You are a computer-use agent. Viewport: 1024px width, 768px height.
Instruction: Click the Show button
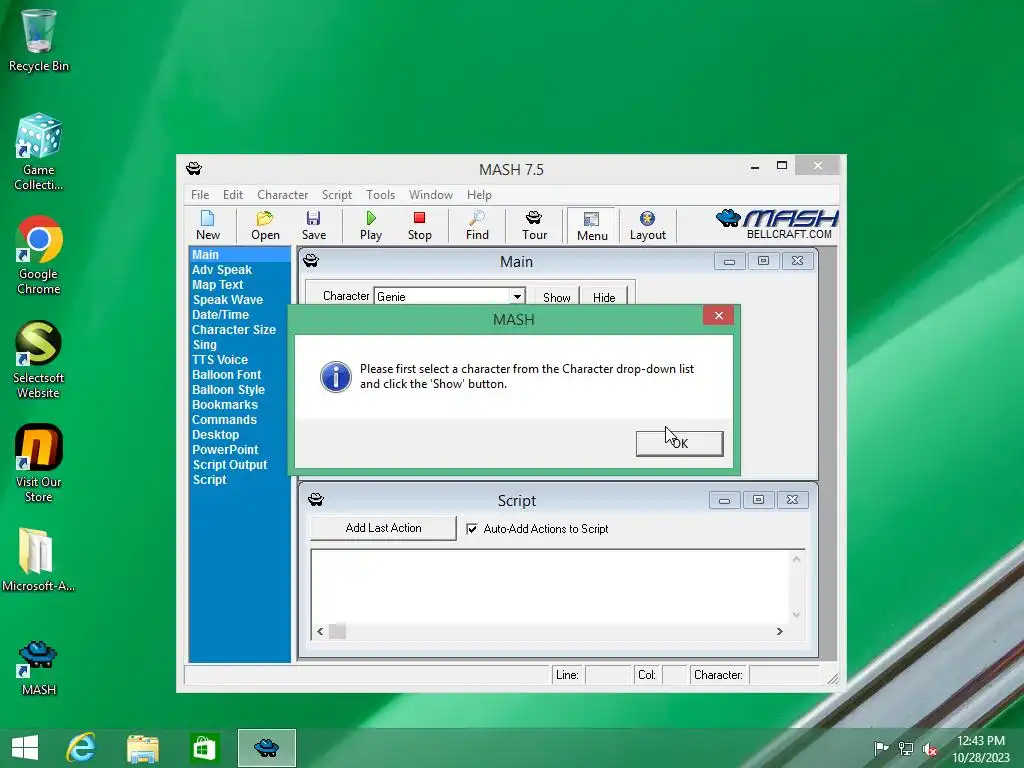(x=556, y=297)
